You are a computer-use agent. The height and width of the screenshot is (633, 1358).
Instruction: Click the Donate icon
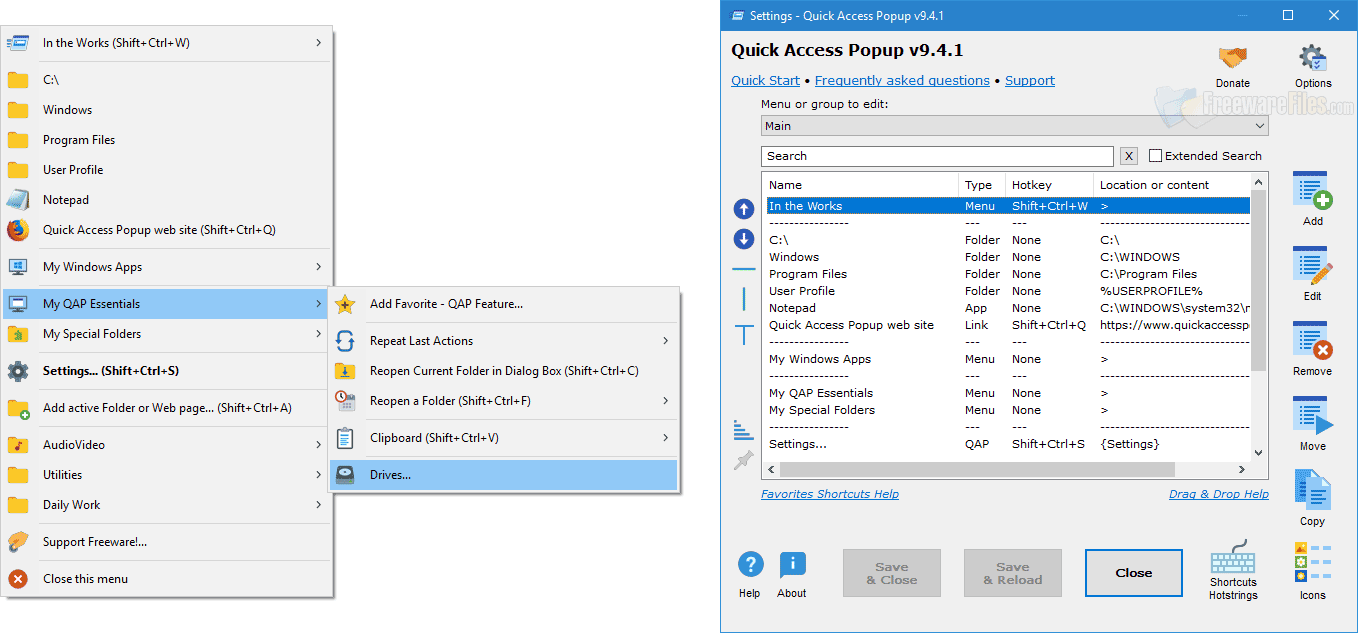click(1231, 58)
